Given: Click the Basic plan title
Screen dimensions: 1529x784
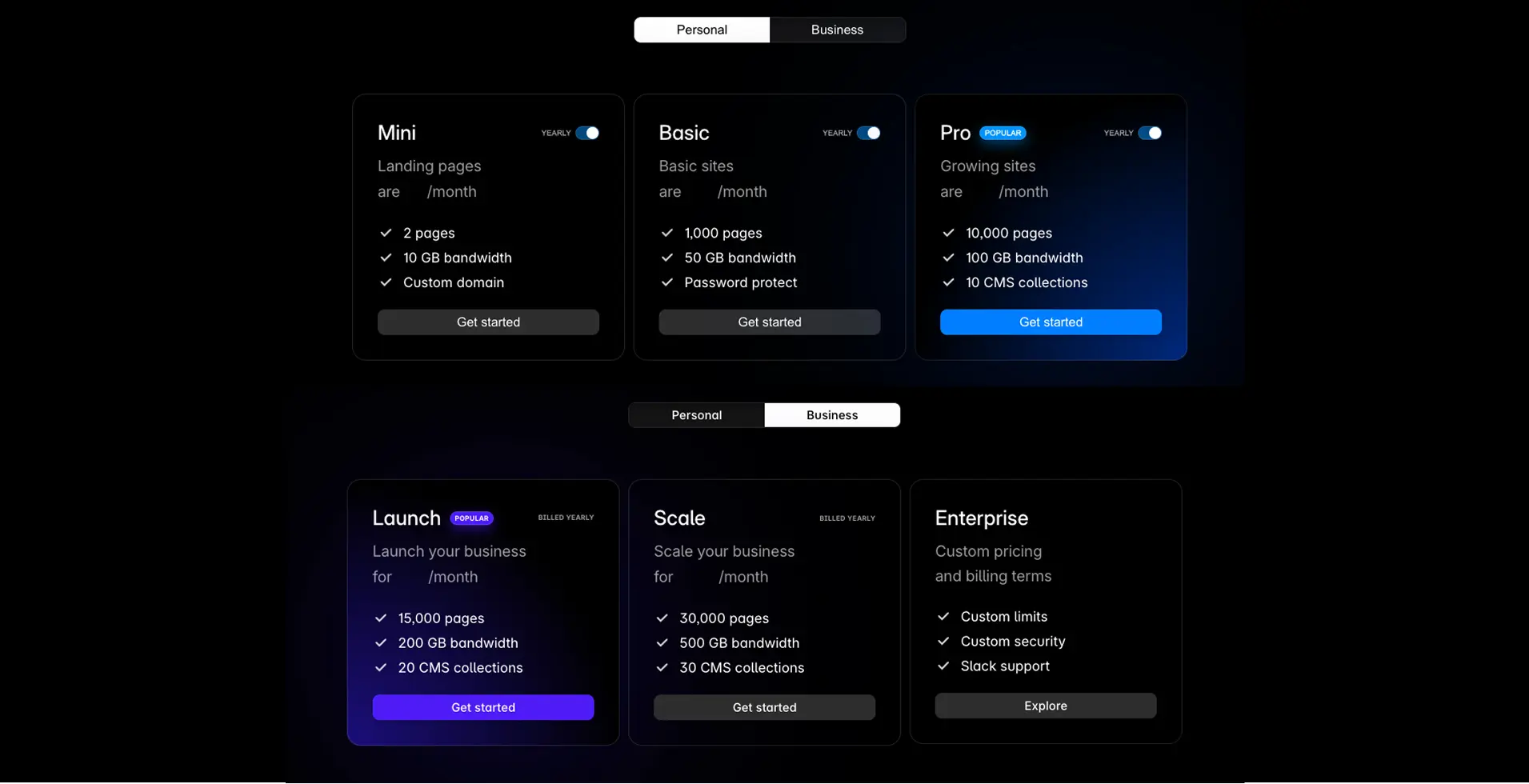Looking at the screenshot, I should click(684, 133).
